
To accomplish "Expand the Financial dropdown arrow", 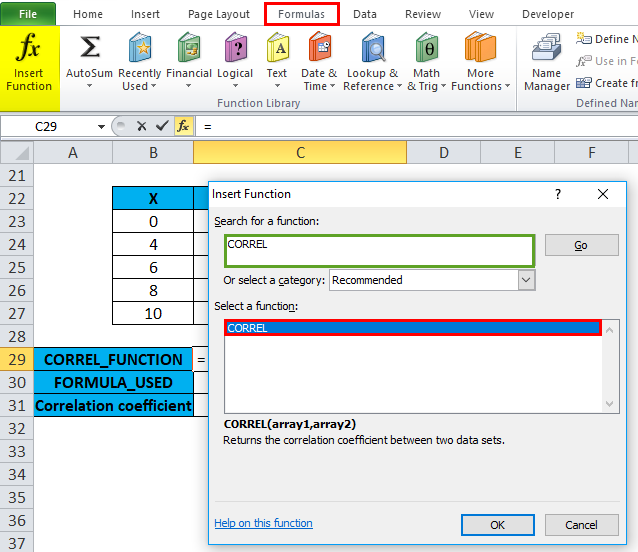I will click(188, 86).
